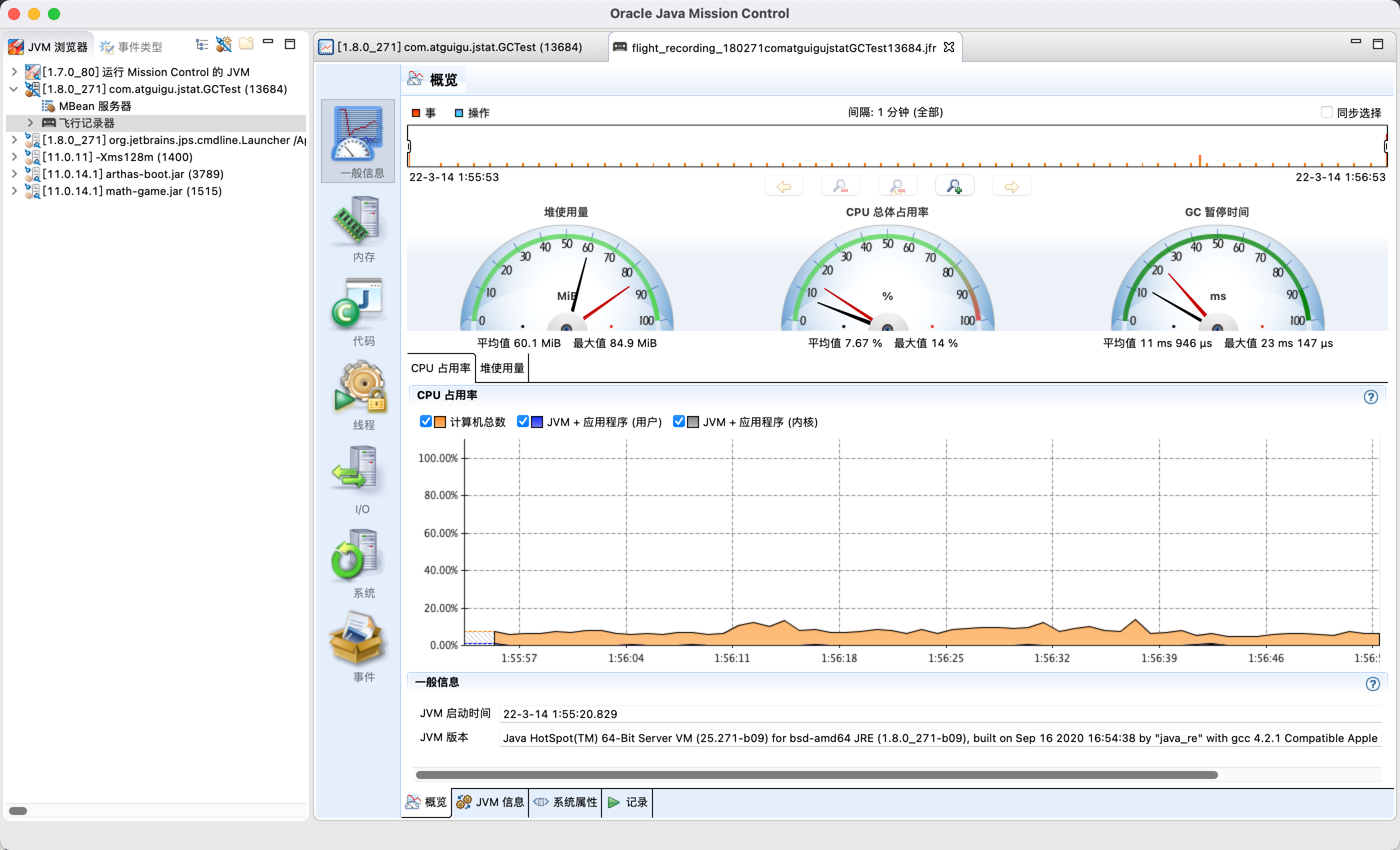
Task: Switch to the JVM 浏览器 tab
Action: (48, 46)
